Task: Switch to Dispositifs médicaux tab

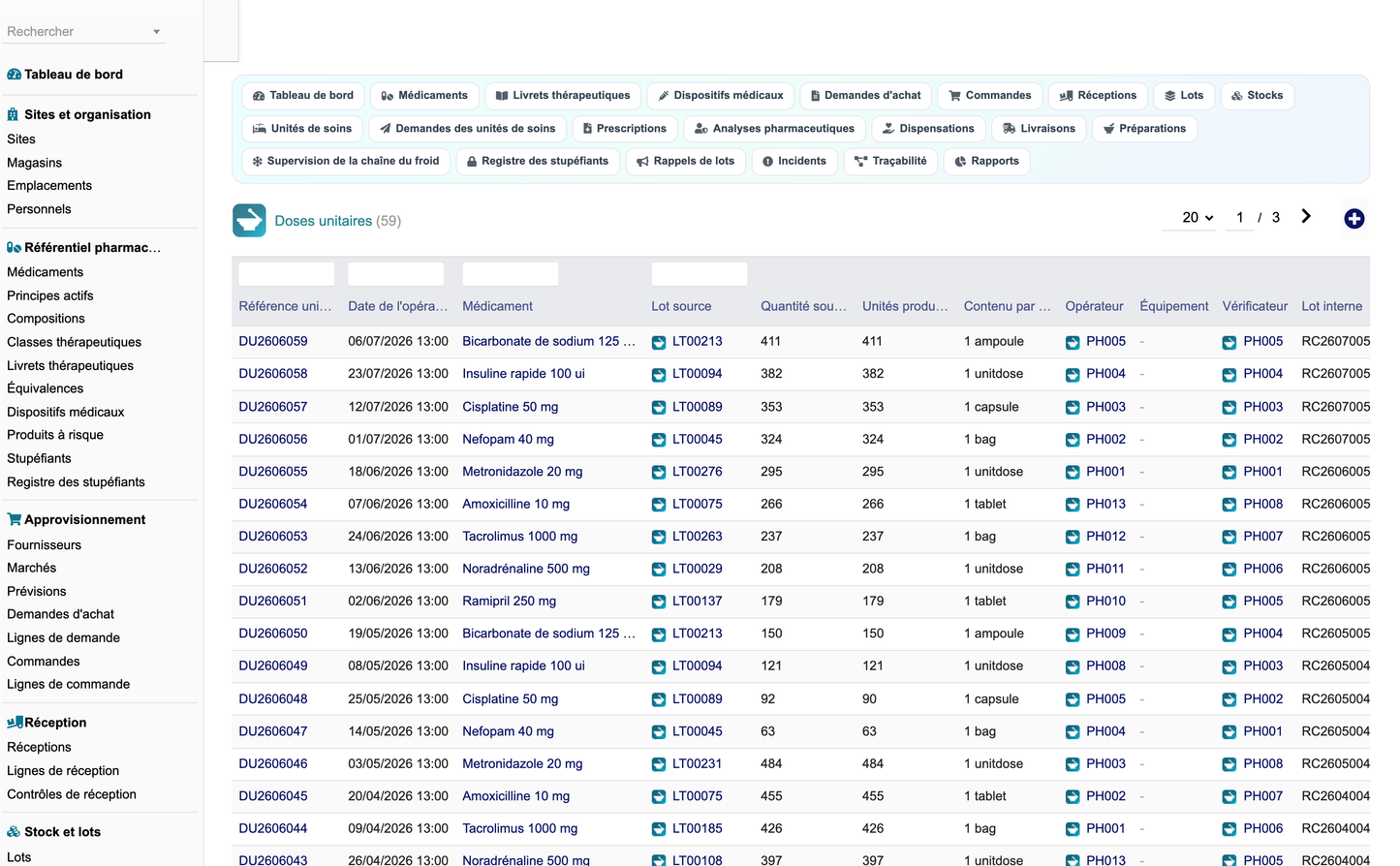Action: pos(720,95)
